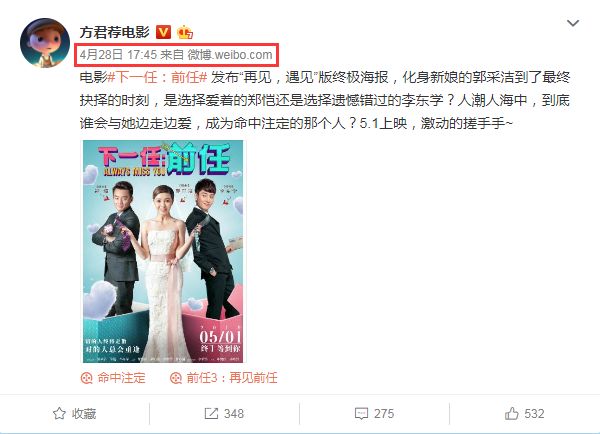Screen dimensions: 600x434
Task: Click the thumbs-up like icon
Action: tap(512, 413)
